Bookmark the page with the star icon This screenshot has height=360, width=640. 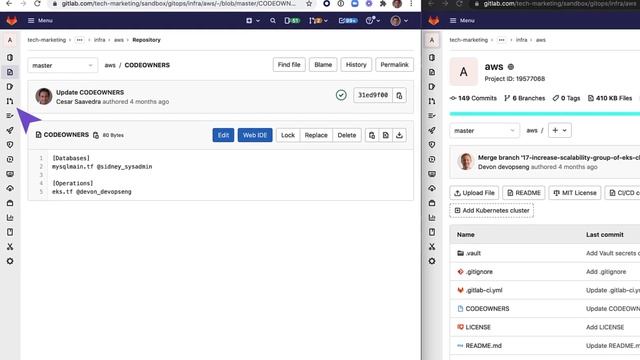pyautogui.click(x=309, y=4)
